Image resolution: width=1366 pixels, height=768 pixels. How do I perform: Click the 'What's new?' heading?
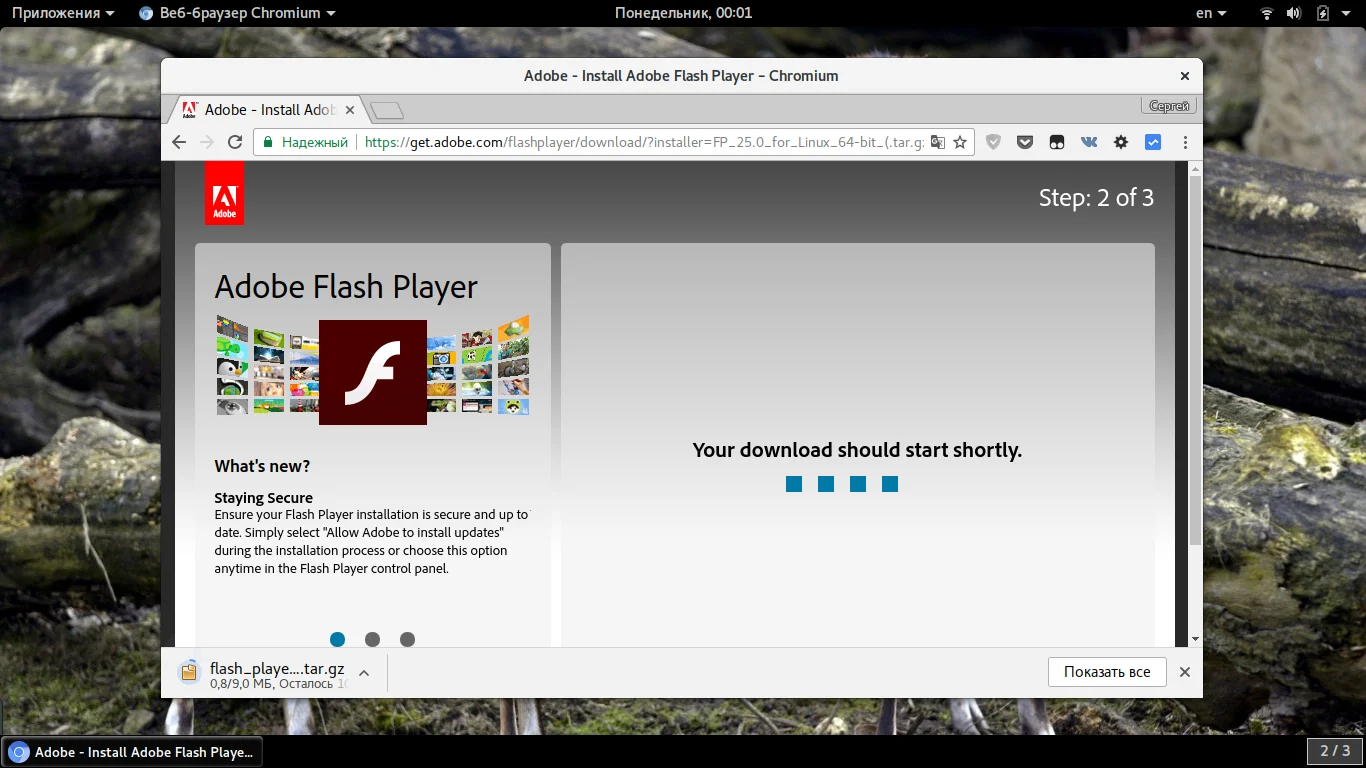point(262,466)
